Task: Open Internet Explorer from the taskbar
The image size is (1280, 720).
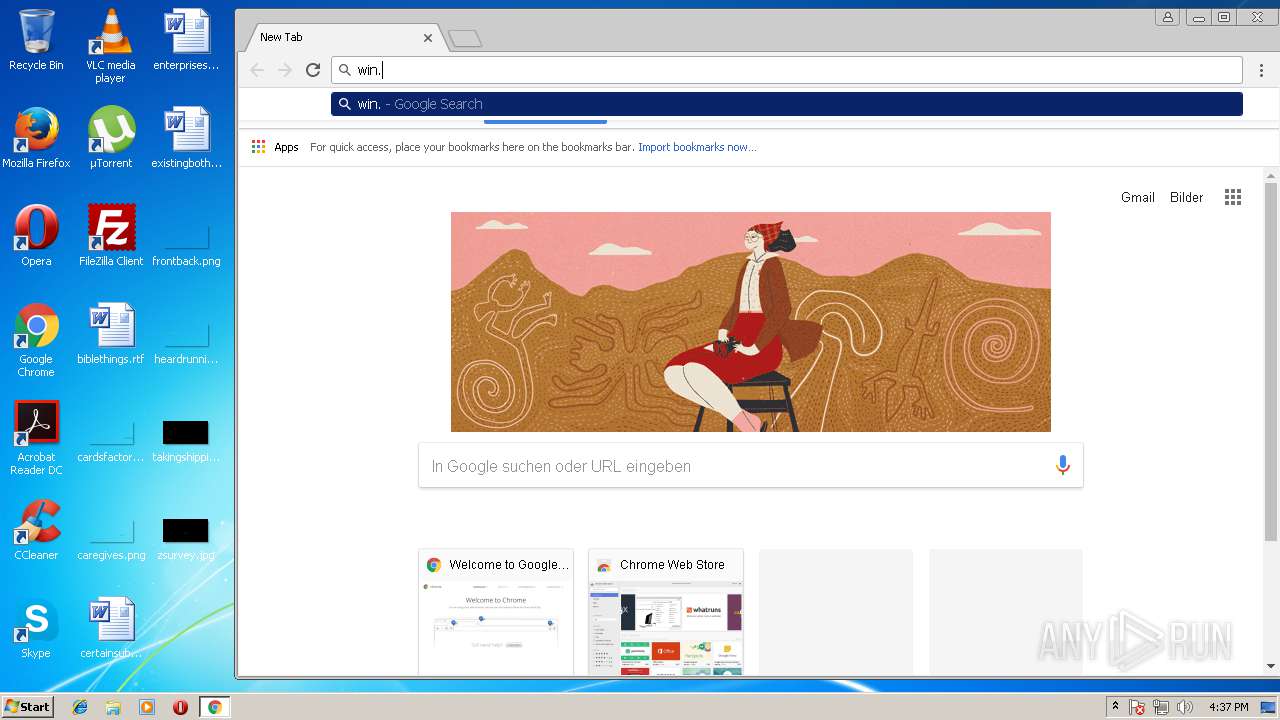Action: coord(80,707)
